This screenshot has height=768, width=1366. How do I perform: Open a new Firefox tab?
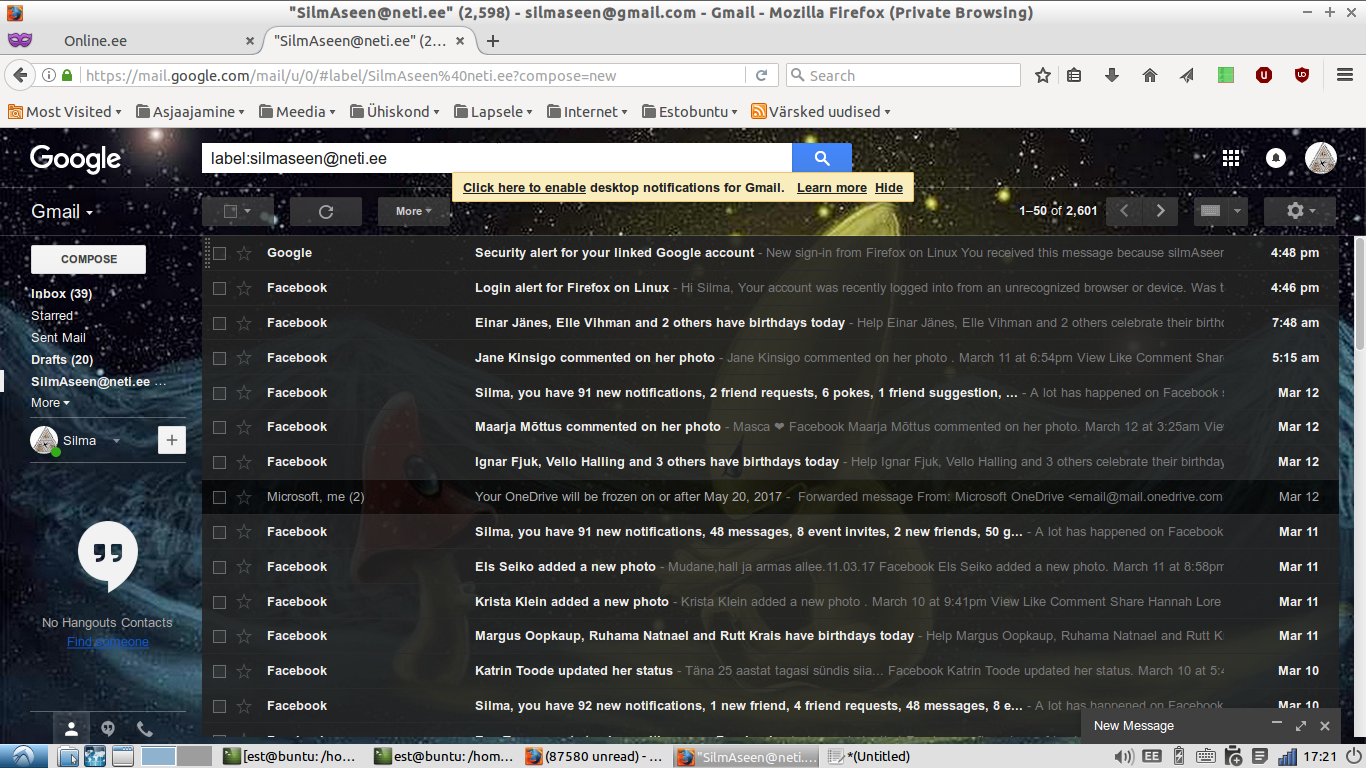[492, 41]
